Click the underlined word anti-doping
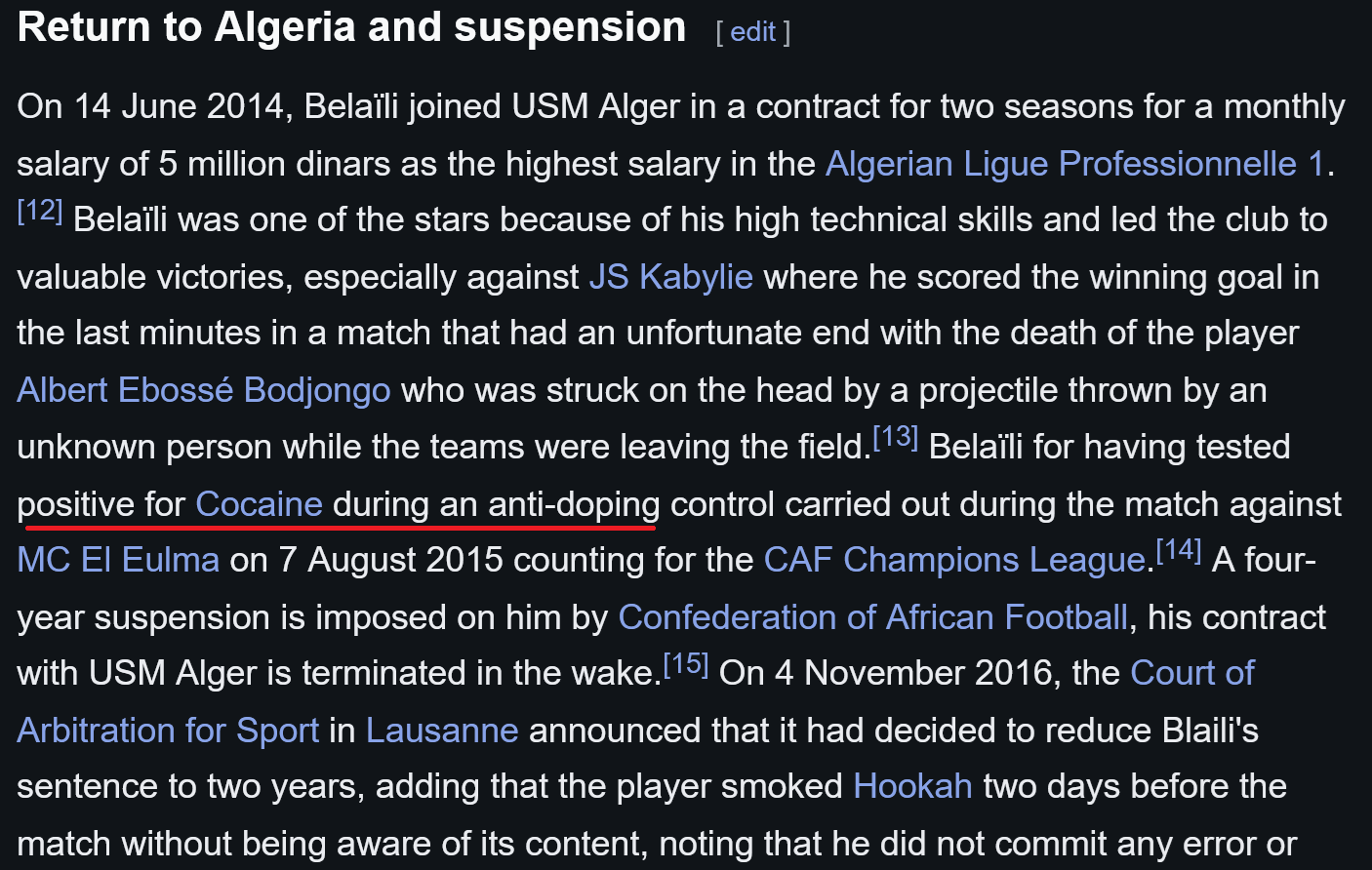 point(574,504)
